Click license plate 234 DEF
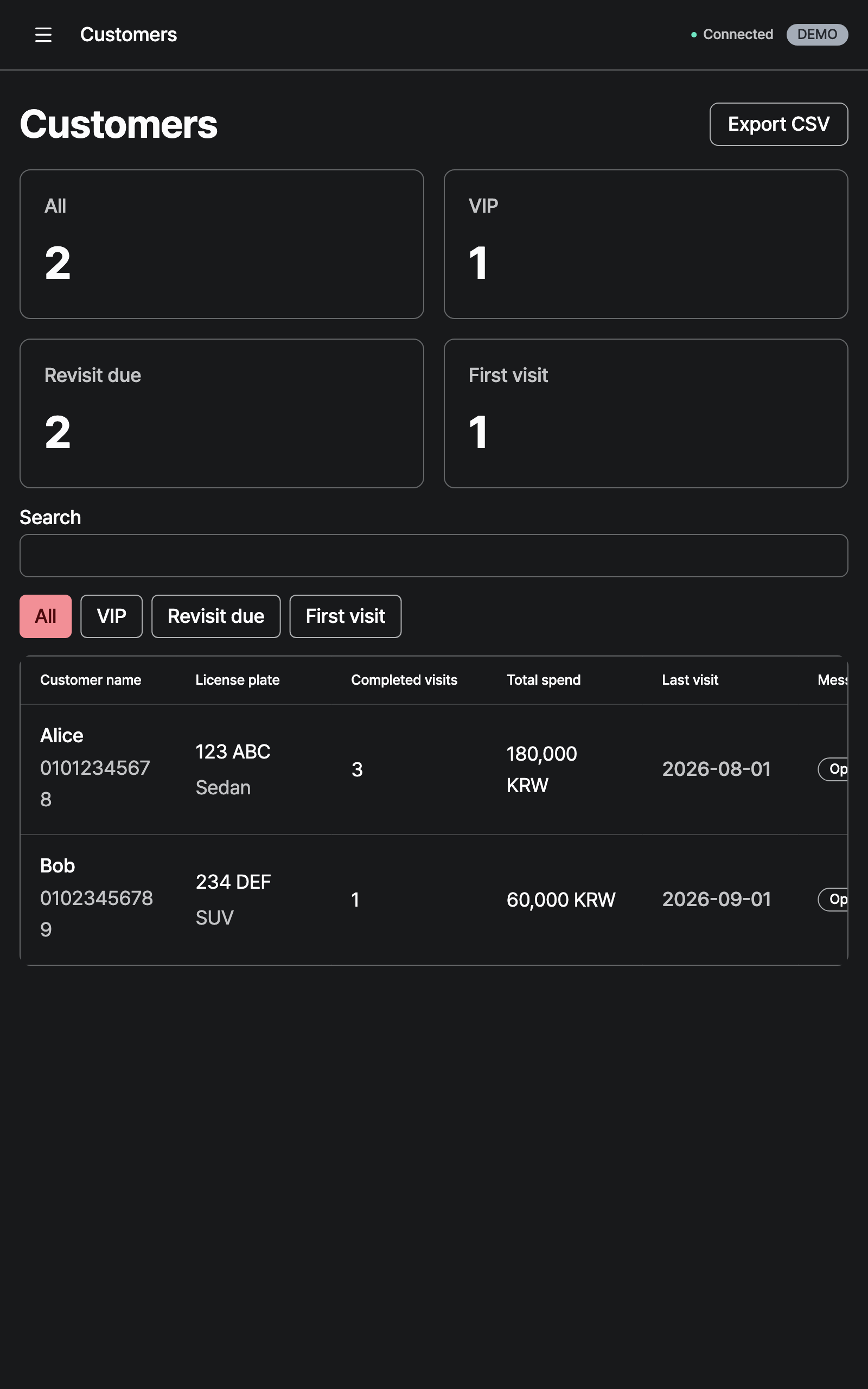Screen dimensions: 868x1389 pyautogui.click(x=233, y=882)
